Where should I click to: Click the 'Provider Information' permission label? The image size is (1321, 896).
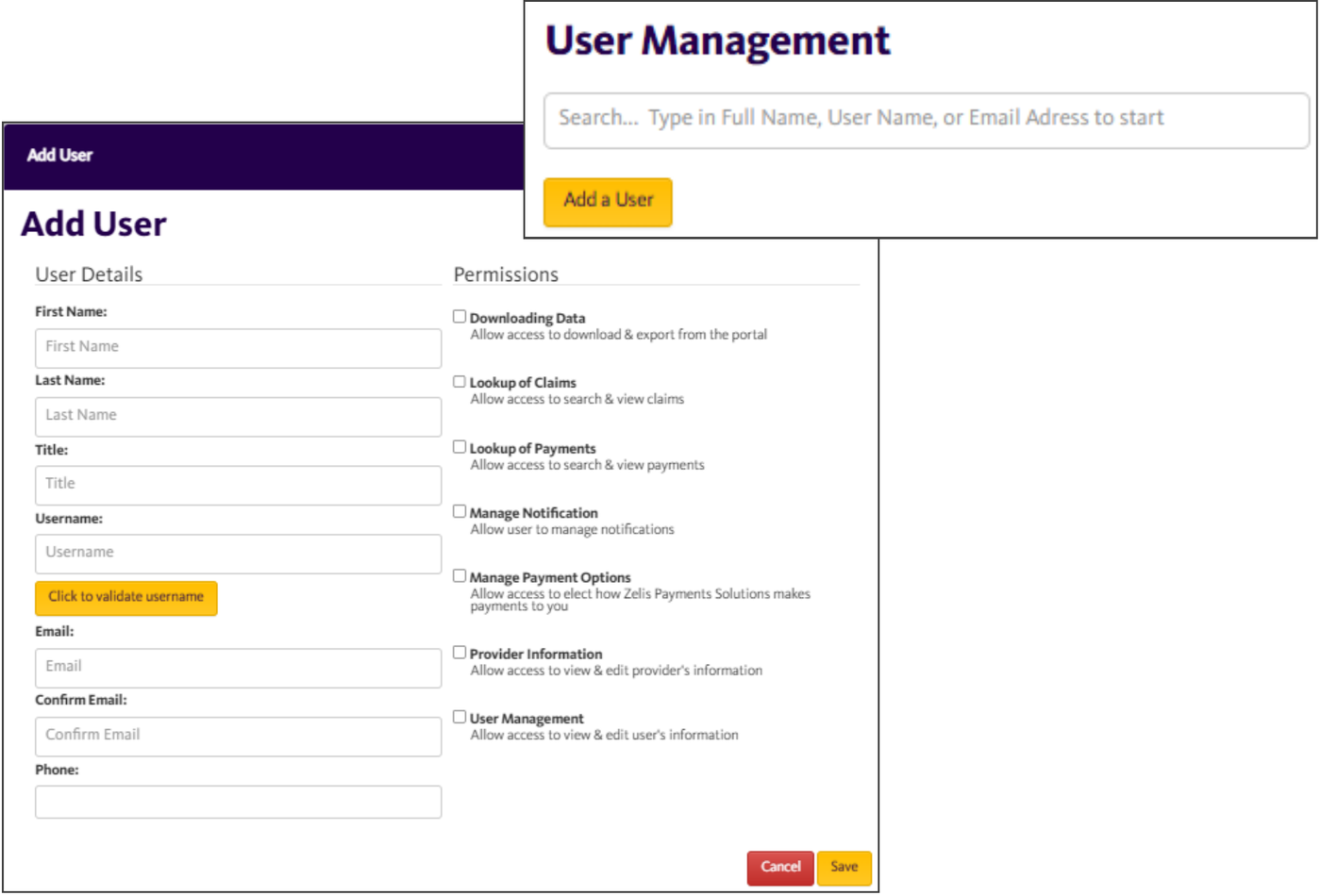click(x=536, y=655)
